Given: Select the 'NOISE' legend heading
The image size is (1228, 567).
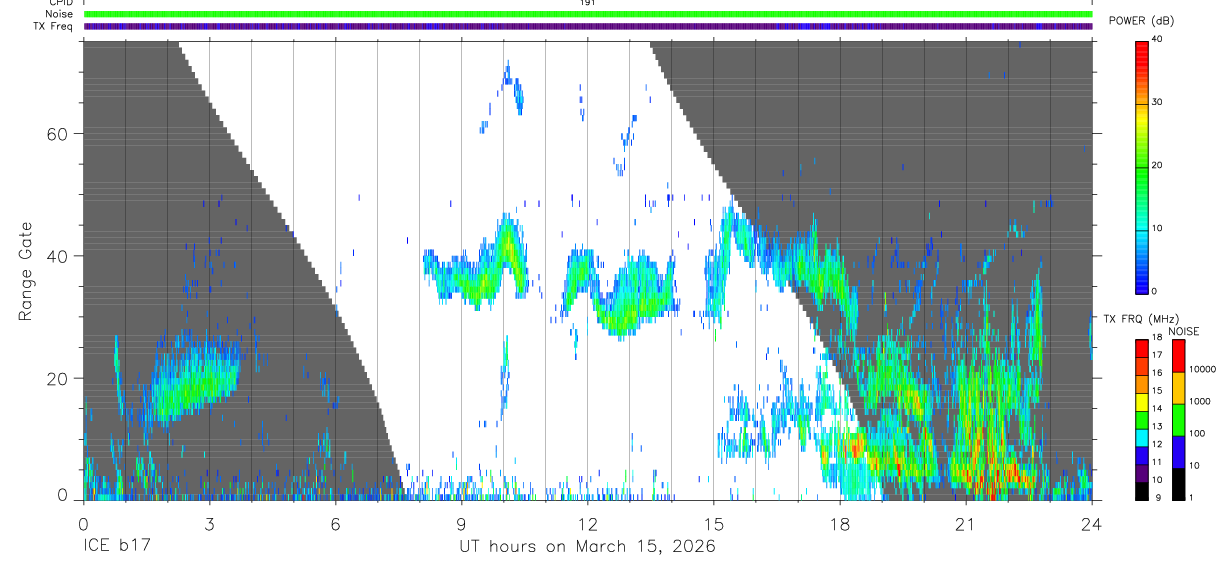Looking at the screenshot, I should (x=1183, y=331).
